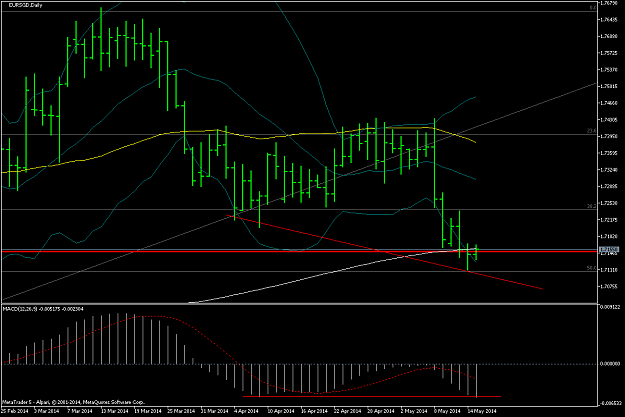Click the MACD indicator label text

43,309
